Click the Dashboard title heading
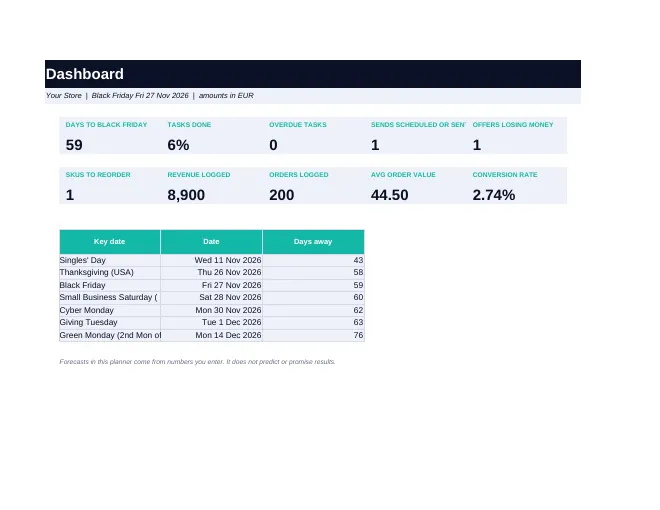This screenshot has height=510, width=660. (85, 74)
